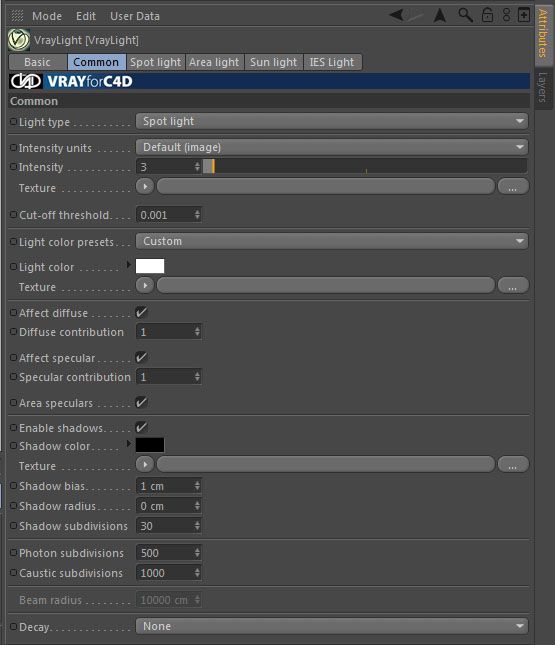This screenshot has height=645, width=555.
Task: Open the magnifier search icon
Action: [x=465, y=15]
